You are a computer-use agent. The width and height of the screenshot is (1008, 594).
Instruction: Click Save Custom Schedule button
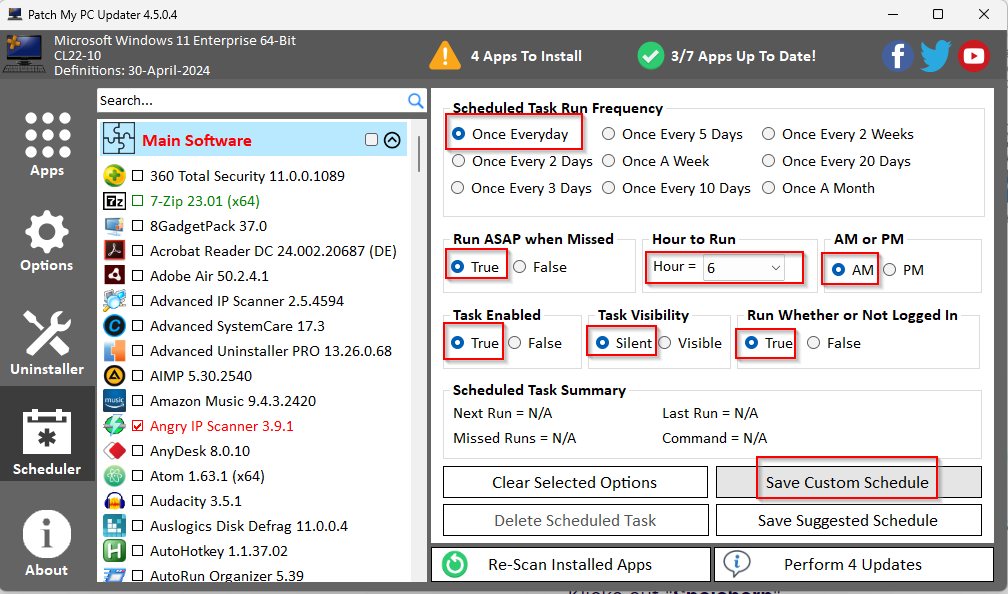[847, 482]
